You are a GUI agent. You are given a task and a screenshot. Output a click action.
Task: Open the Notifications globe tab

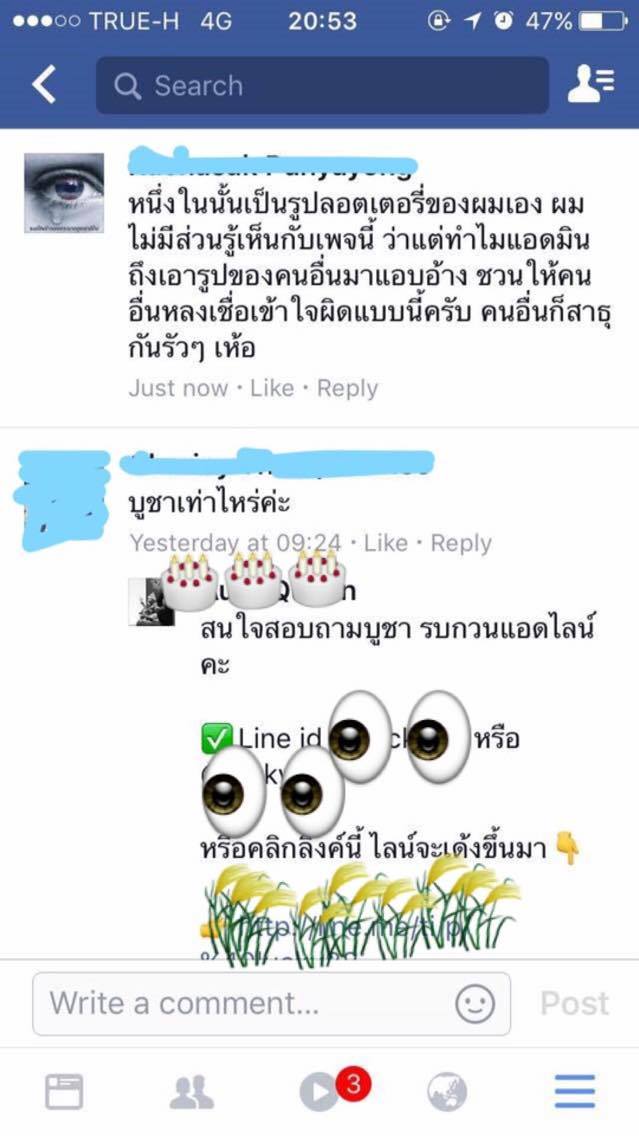click(447, 1092)
